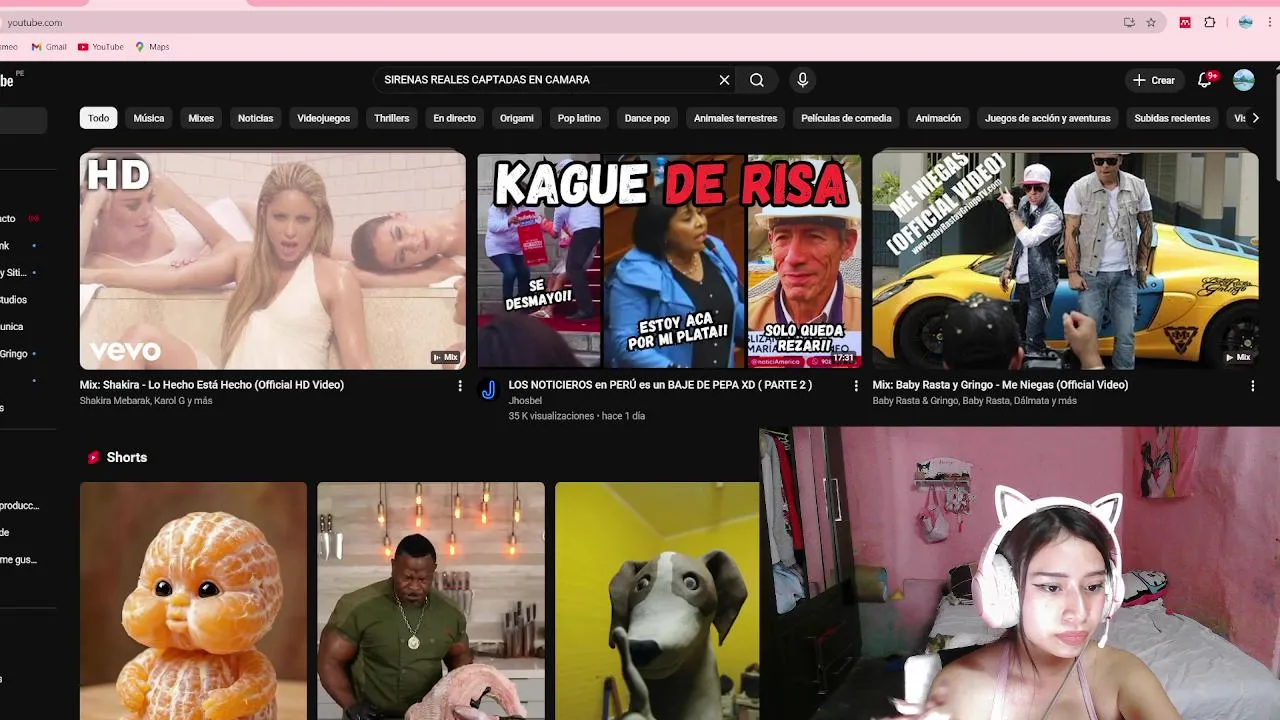The image size is (1280, 720).
Task: Select the Animales terrestres filter chip
Action: [735, 118]
